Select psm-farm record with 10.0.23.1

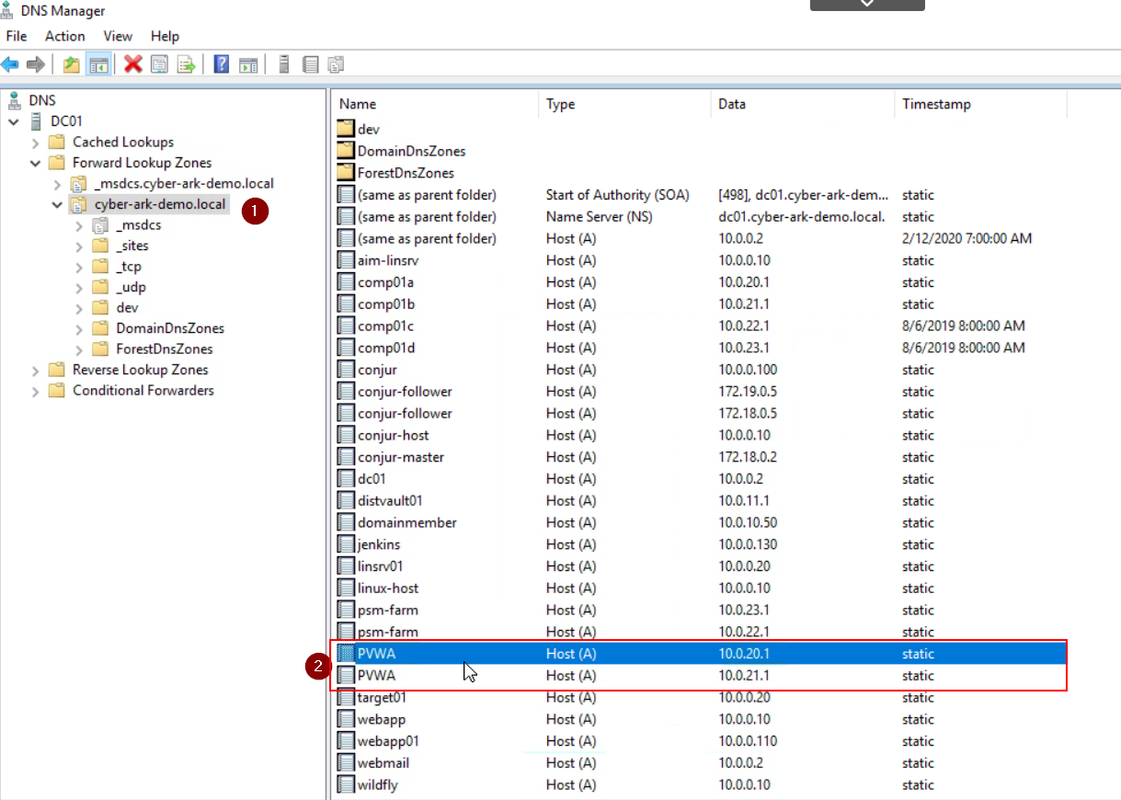(x=701, y=610)
